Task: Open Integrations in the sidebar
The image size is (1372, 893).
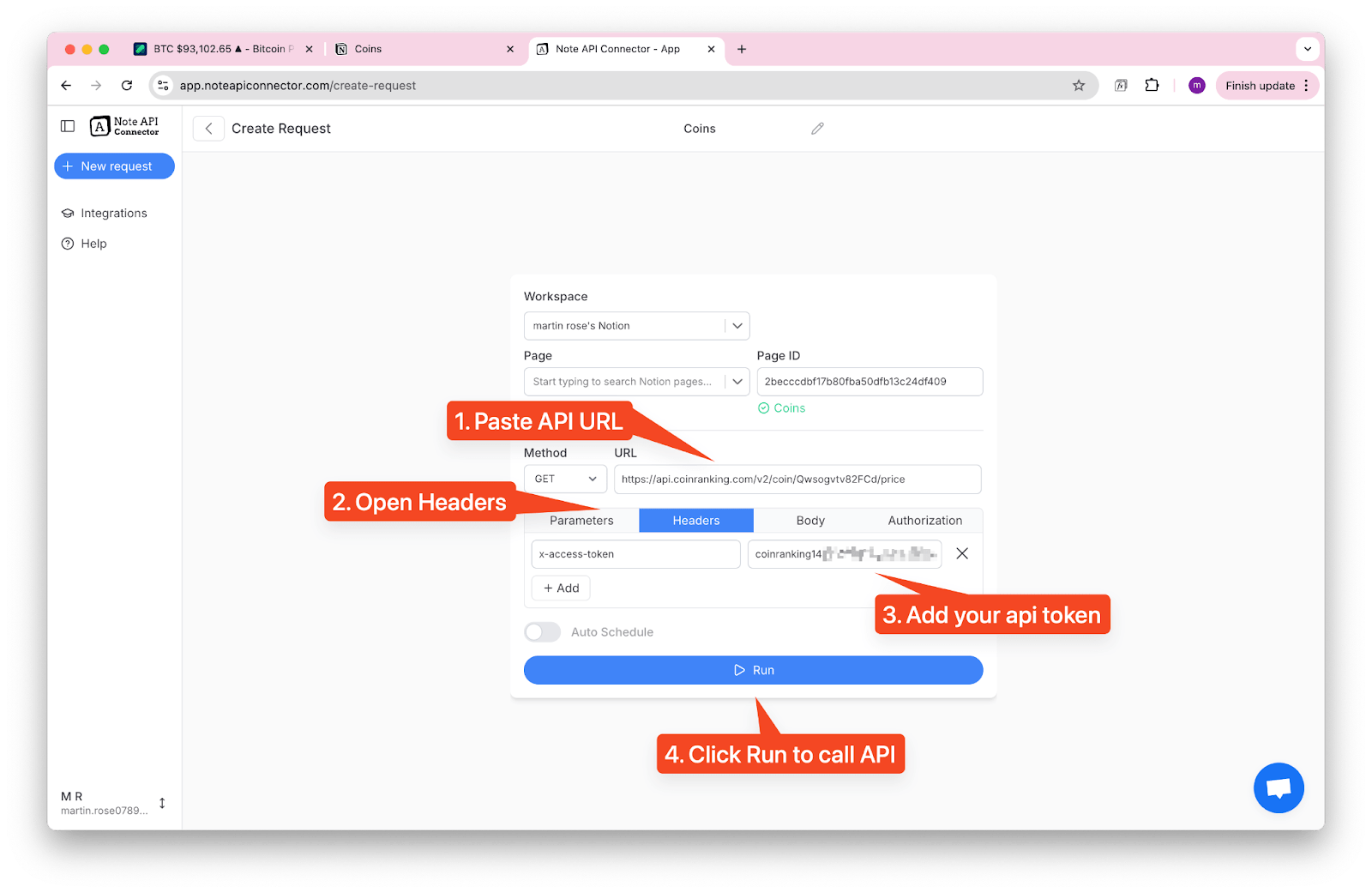Action: 113,214
